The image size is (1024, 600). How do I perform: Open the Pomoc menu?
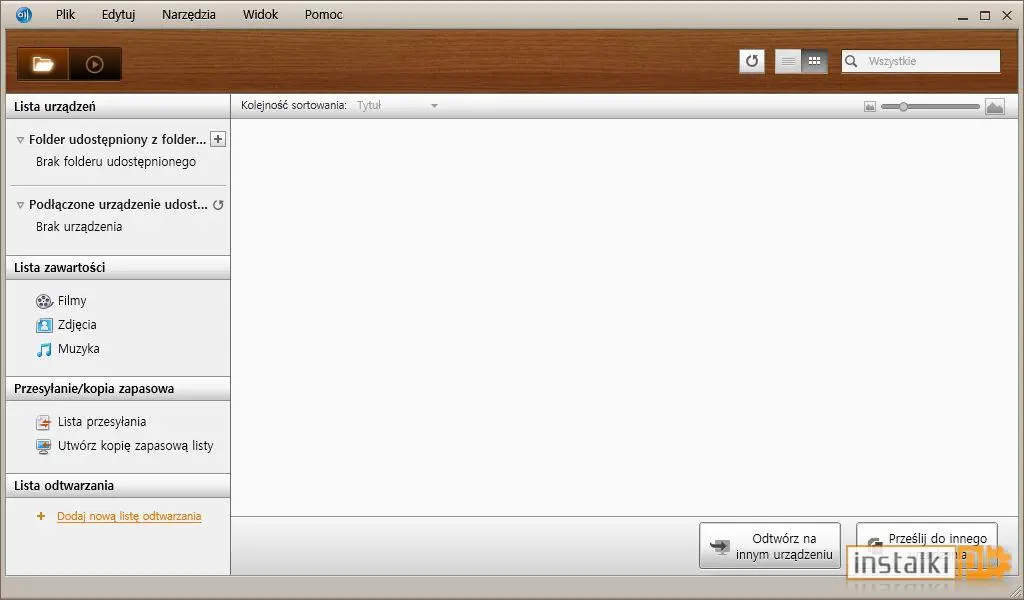[x=323, y=14]
